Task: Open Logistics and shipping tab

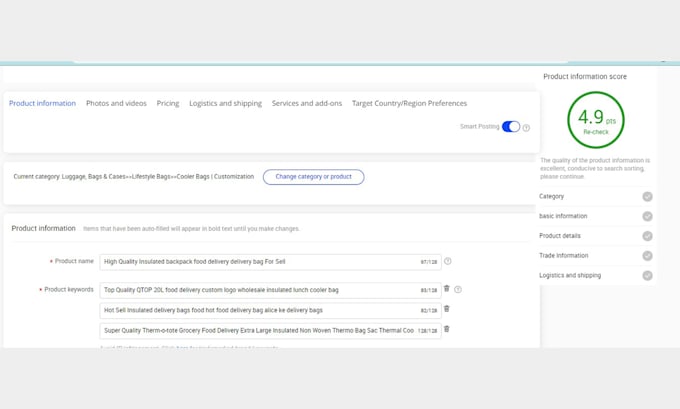Action: coord(226,103)
